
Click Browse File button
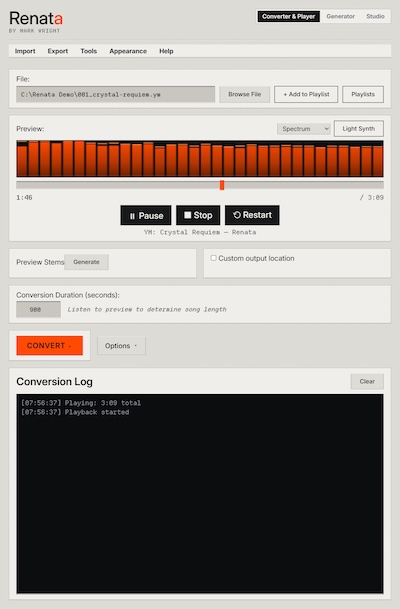coord(245,94)
